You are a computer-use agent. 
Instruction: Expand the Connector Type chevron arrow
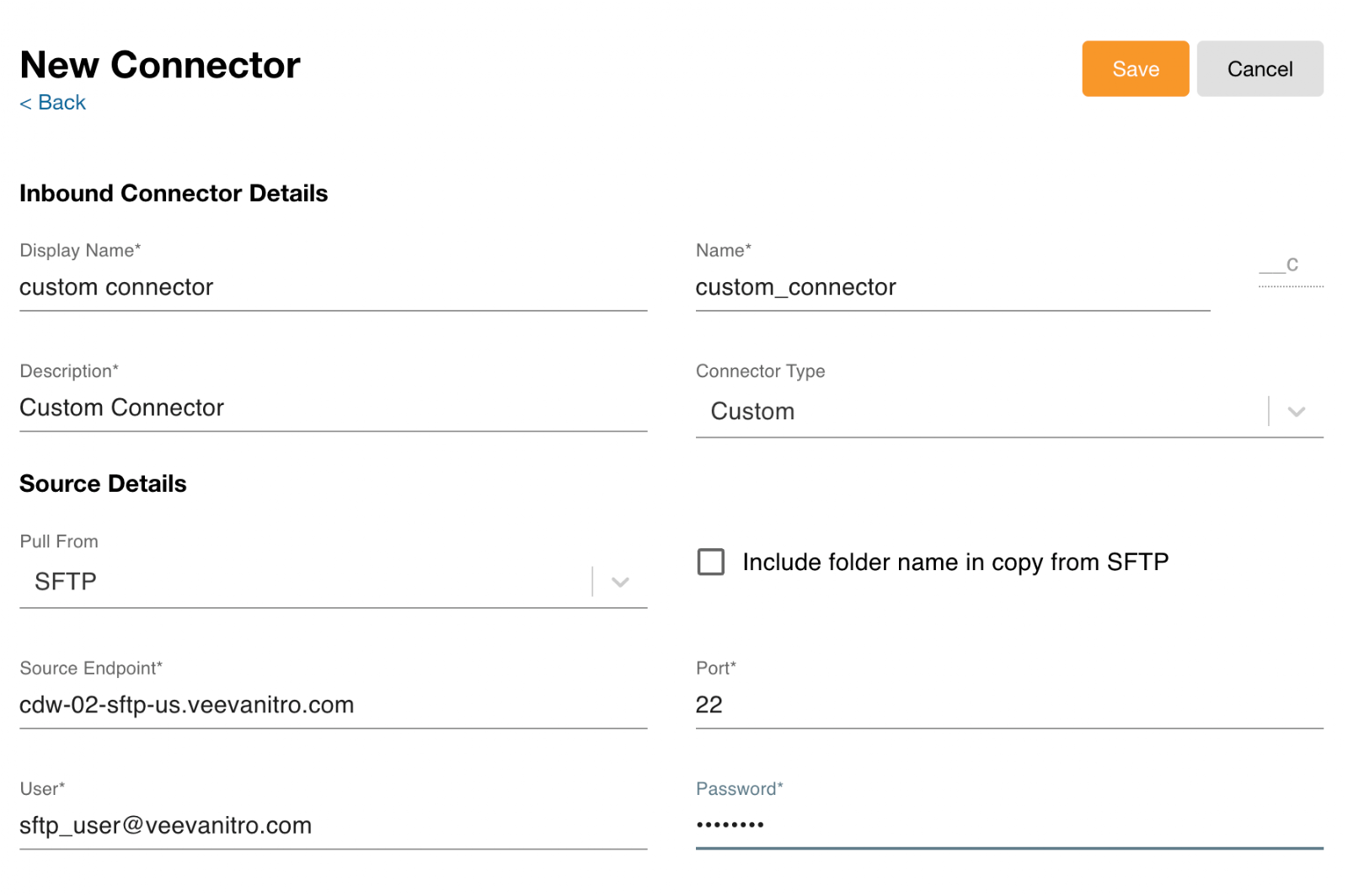click(1296, 412)
